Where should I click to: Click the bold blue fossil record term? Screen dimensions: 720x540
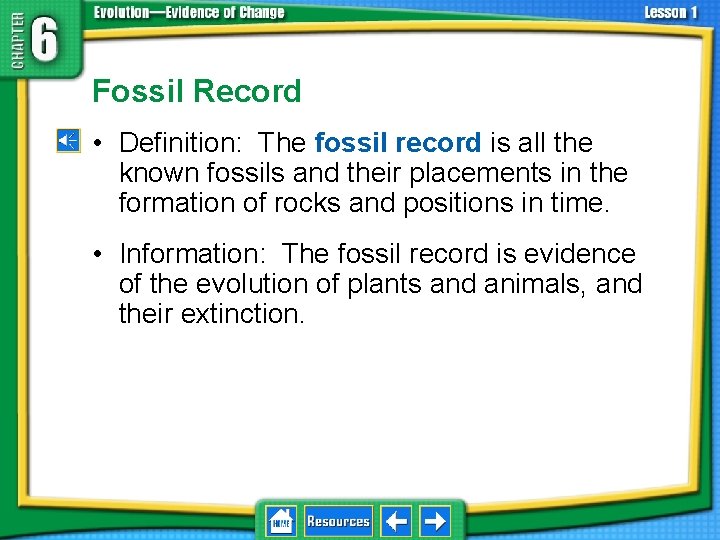pyautogui.click(x=398, y=142)
